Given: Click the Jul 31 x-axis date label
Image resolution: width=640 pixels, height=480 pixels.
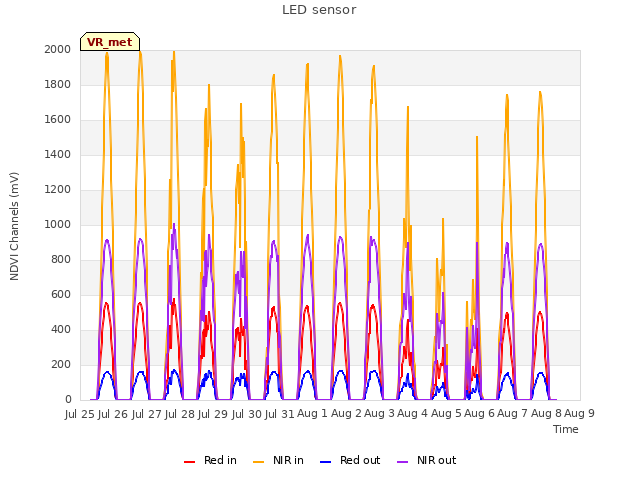Looking at the screenshot, I should pos(280,414).
